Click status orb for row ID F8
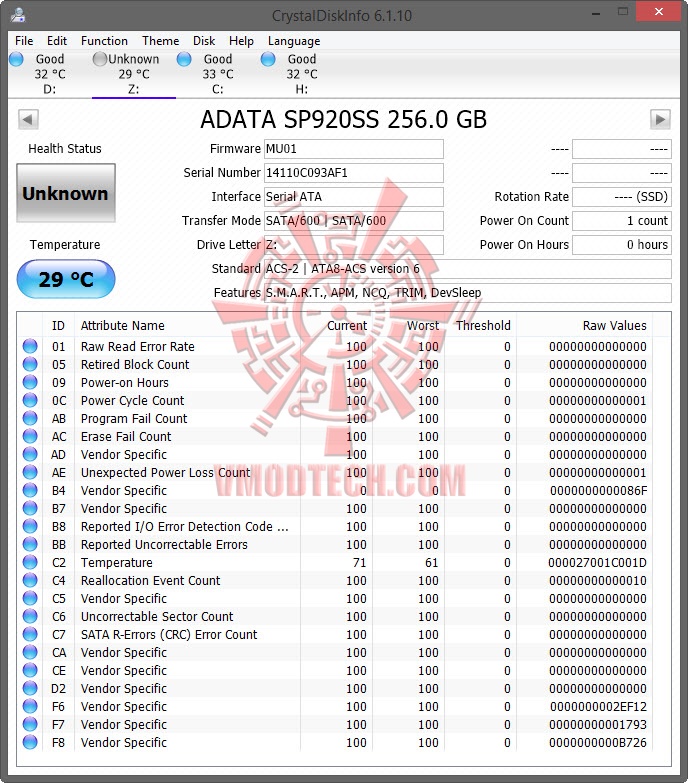This screenshot has height=783, width=688. tap(30, 742)
